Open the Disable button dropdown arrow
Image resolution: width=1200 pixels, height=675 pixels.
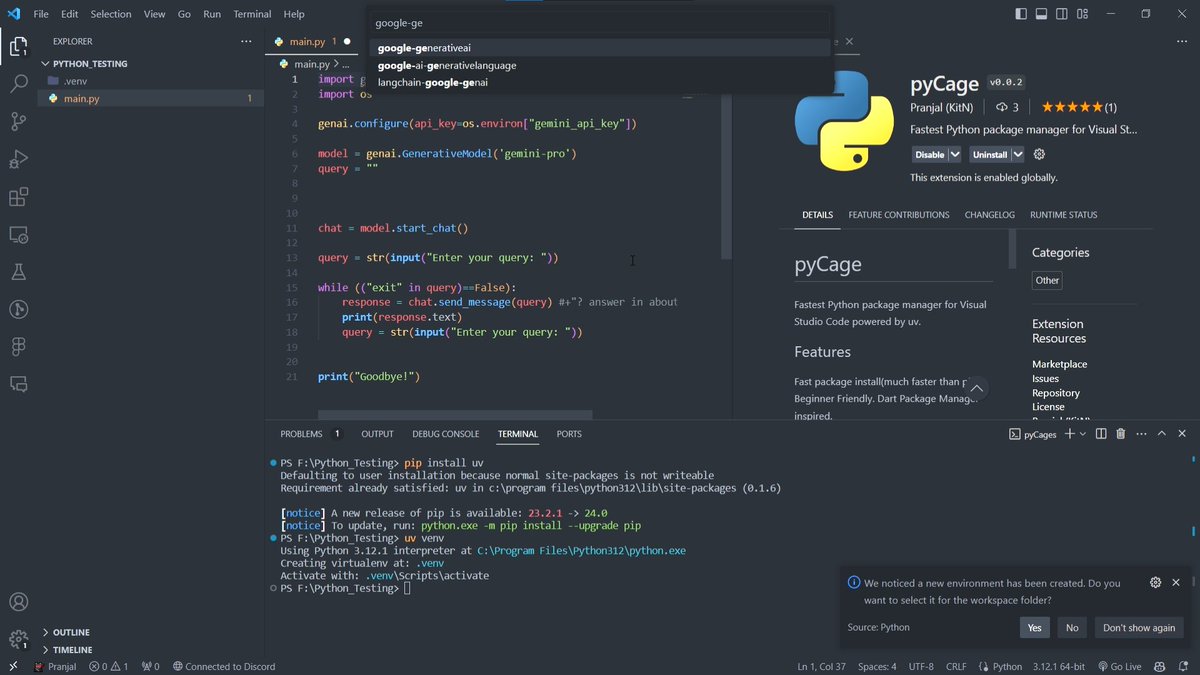(955, 154)
